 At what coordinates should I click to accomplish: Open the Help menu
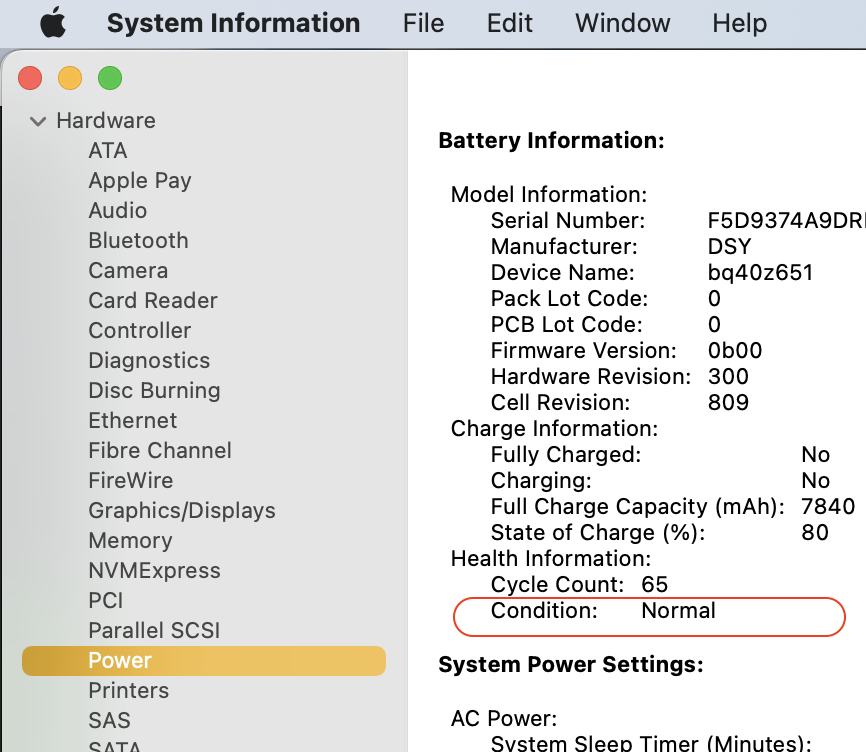(740, 23)
